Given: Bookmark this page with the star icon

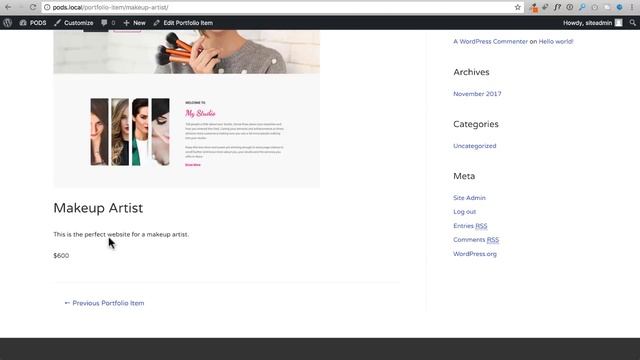Looking at the screenshot, I should click(x=518, y=7).
